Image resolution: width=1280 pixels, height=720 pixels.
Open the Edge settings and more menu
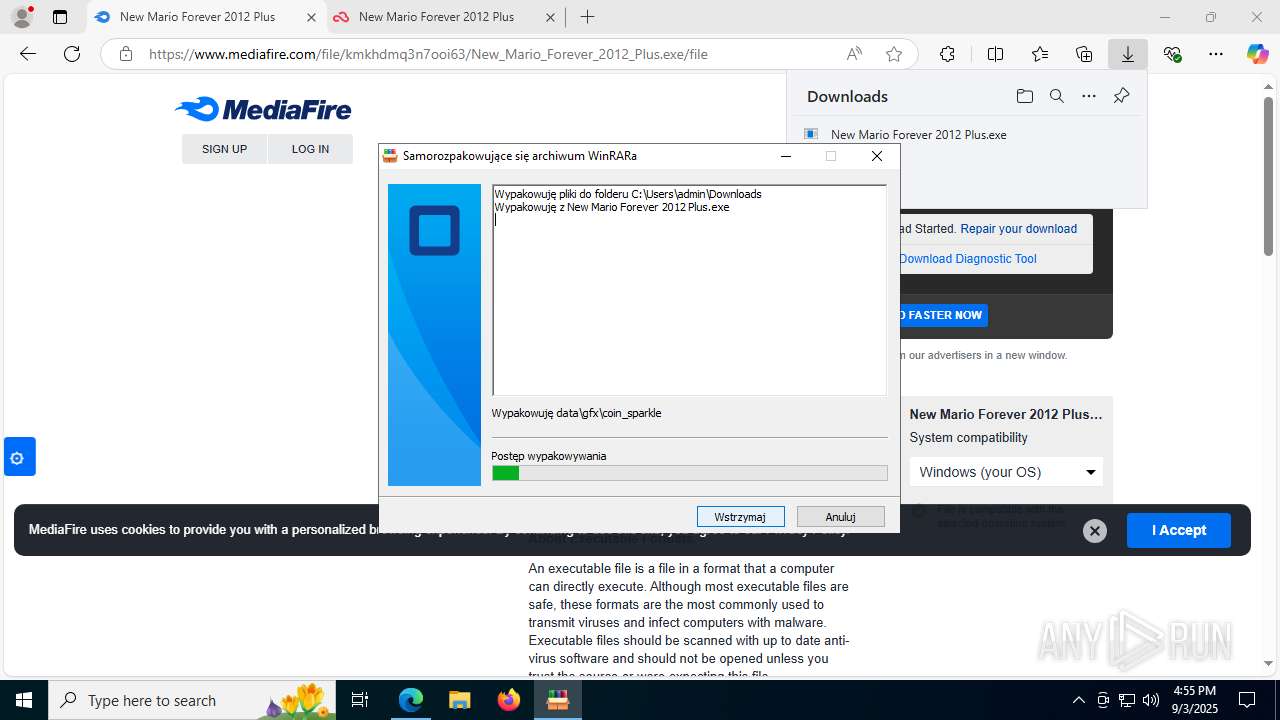coord(1216,54)
